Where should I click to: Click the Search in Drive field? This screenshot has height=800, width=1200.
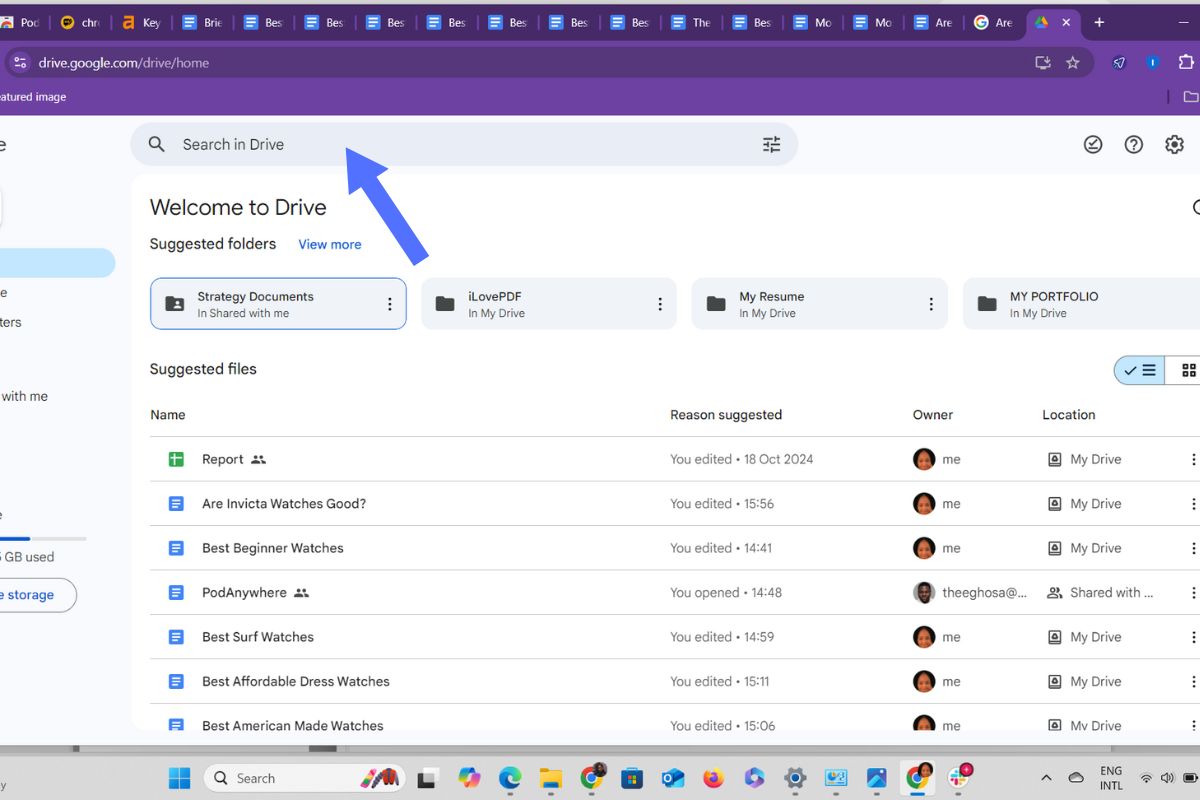coord(464,144)
